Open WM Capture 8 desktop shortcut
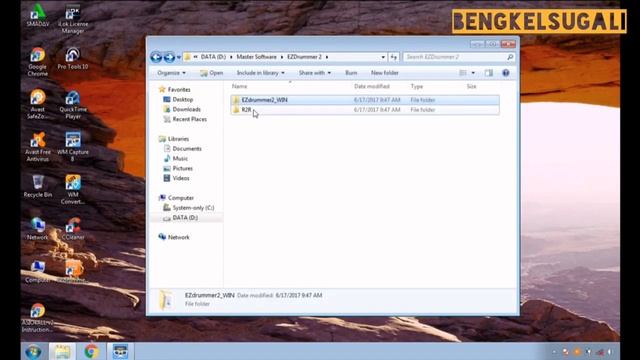The height and width of the screenshot is (360, 640). [73, 147]
